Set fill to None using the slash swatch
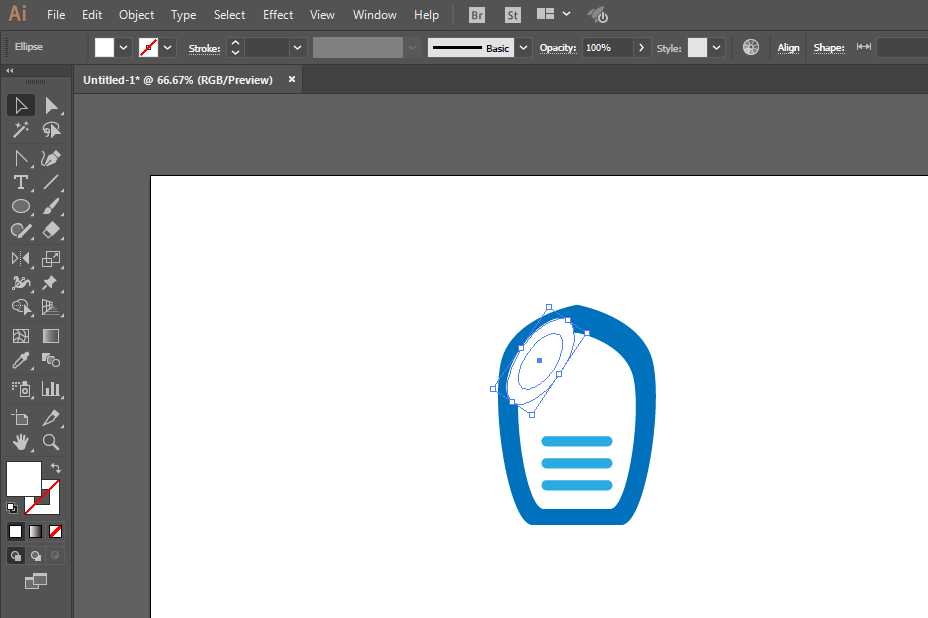This screenshot has width=928, height=618. [55, 531]
